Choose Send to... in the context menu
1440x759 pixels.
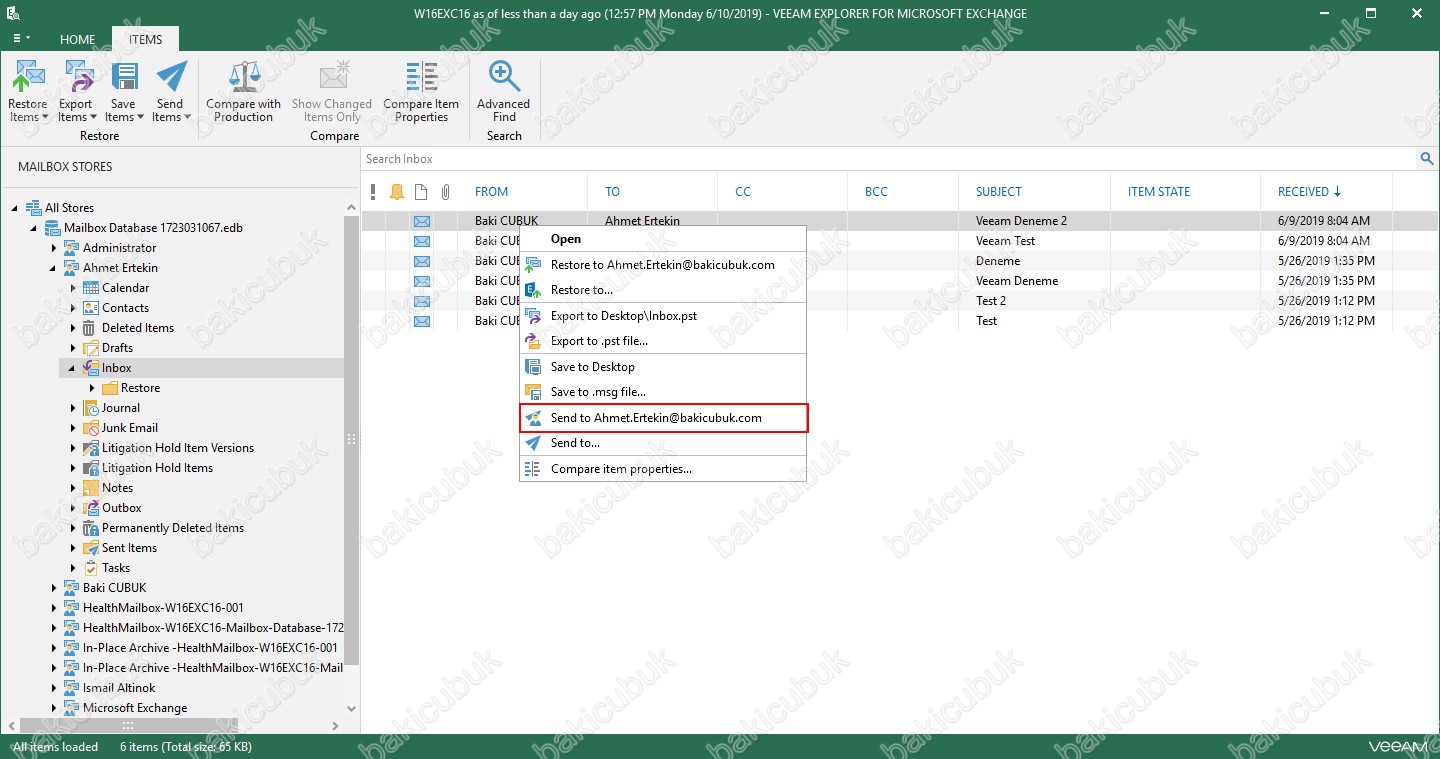tap(662, 443)
